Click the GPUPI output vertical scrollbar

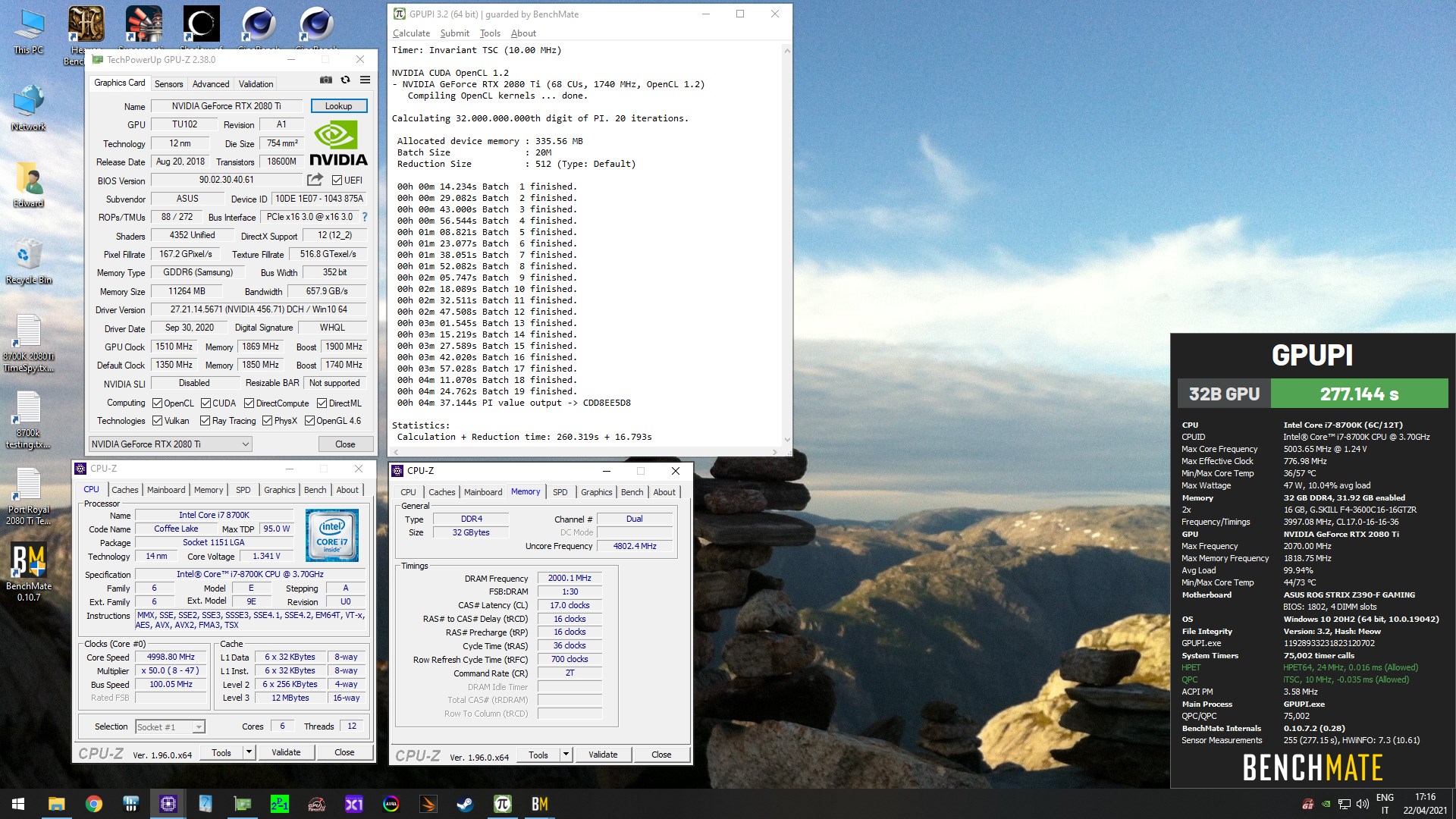pos(787,245)
